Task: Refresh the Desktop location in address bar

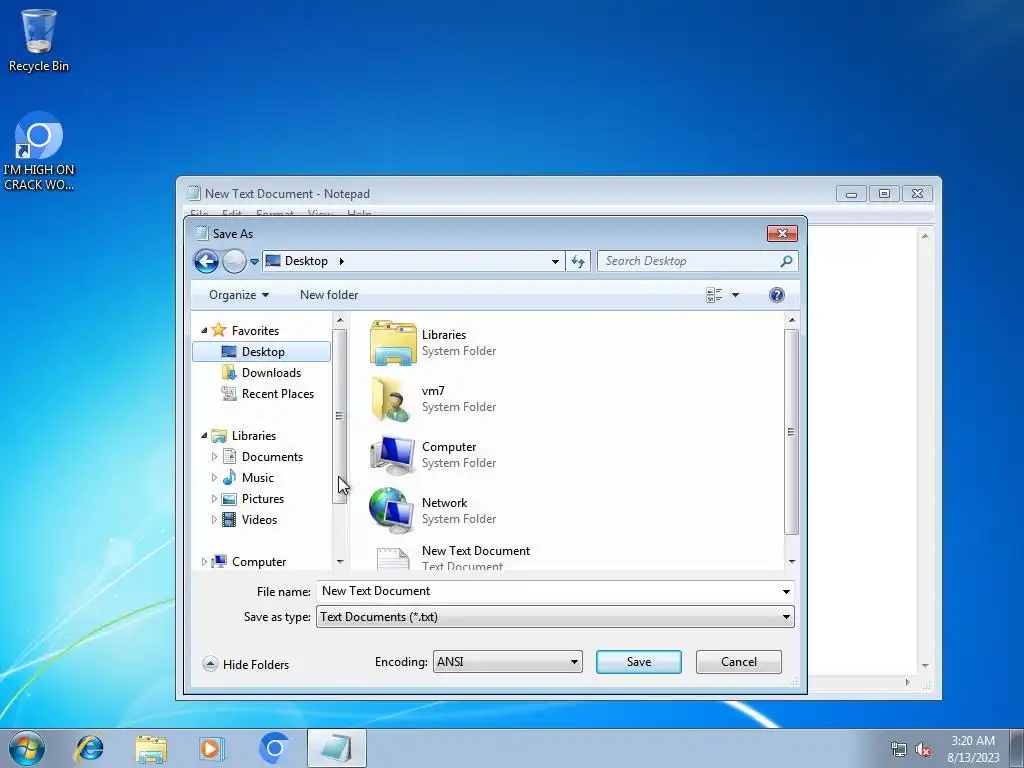Action: pos(578,261)
